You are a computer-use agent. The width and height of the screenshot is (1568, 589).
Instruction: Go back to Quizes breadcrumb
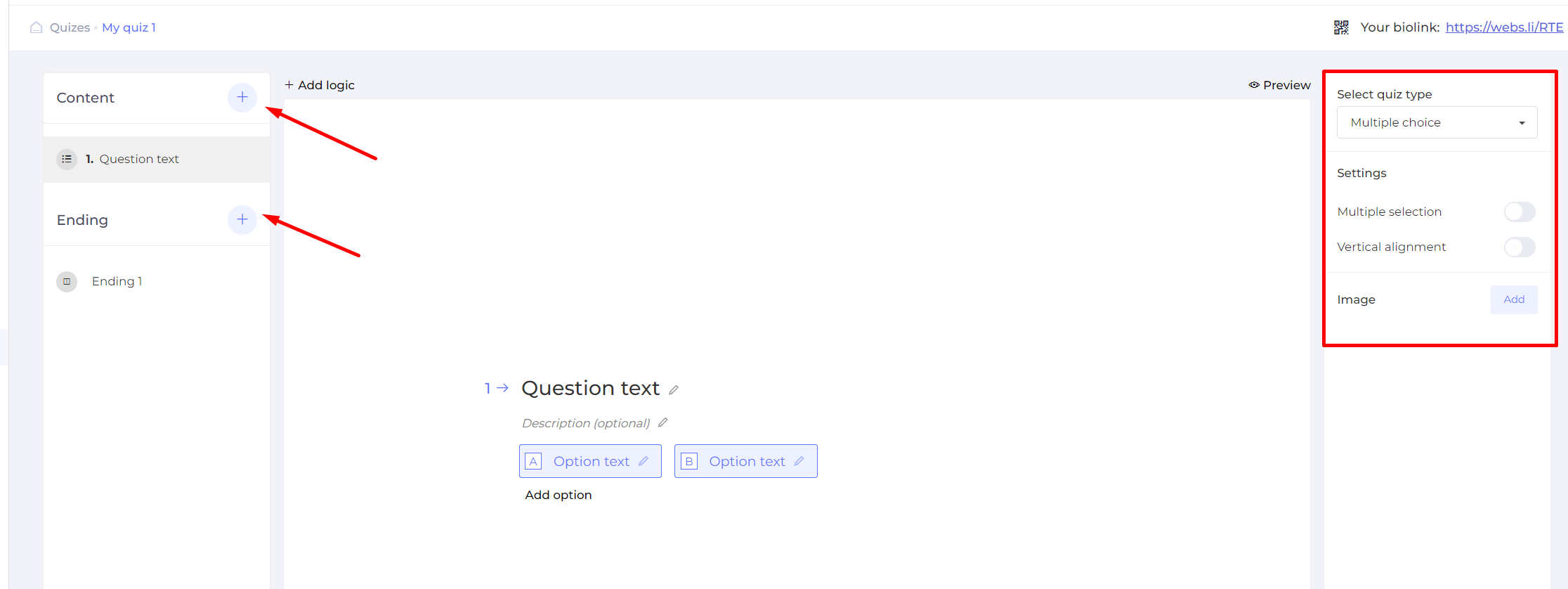coord(70,27)
